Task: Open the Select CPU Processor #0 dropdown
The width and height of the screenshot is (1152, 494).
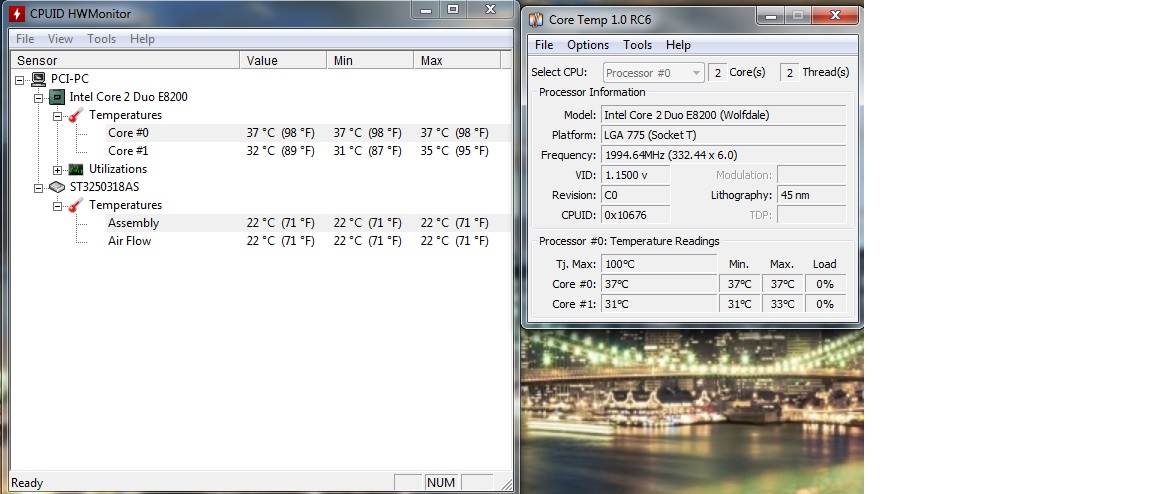Action: [654, 73]
